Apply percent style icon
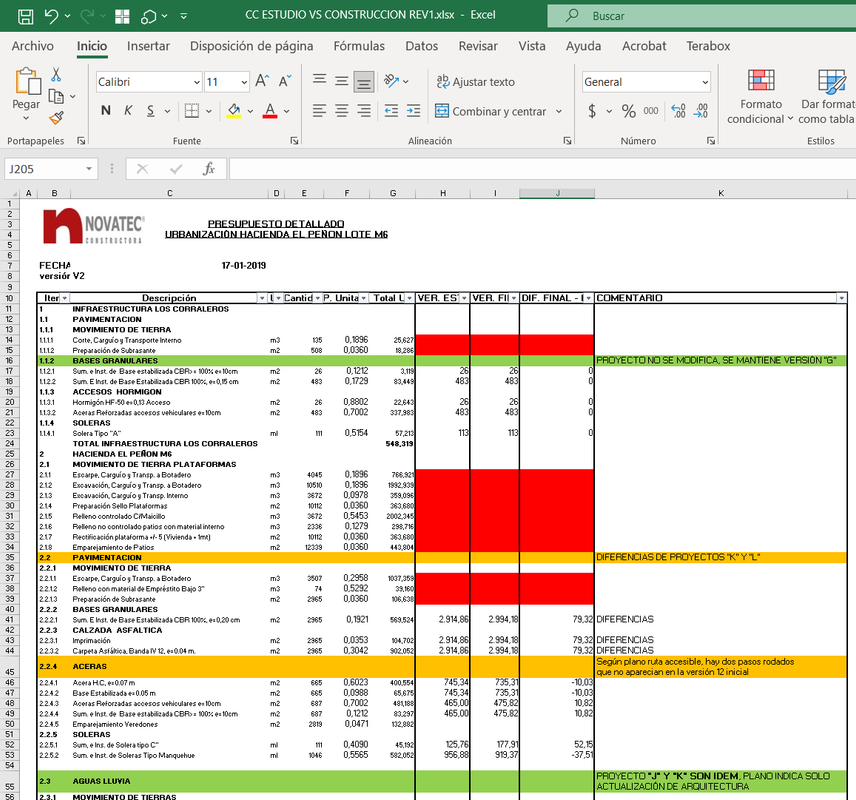Viewport: 856px width, 800px height. click(x=629, y=111)
